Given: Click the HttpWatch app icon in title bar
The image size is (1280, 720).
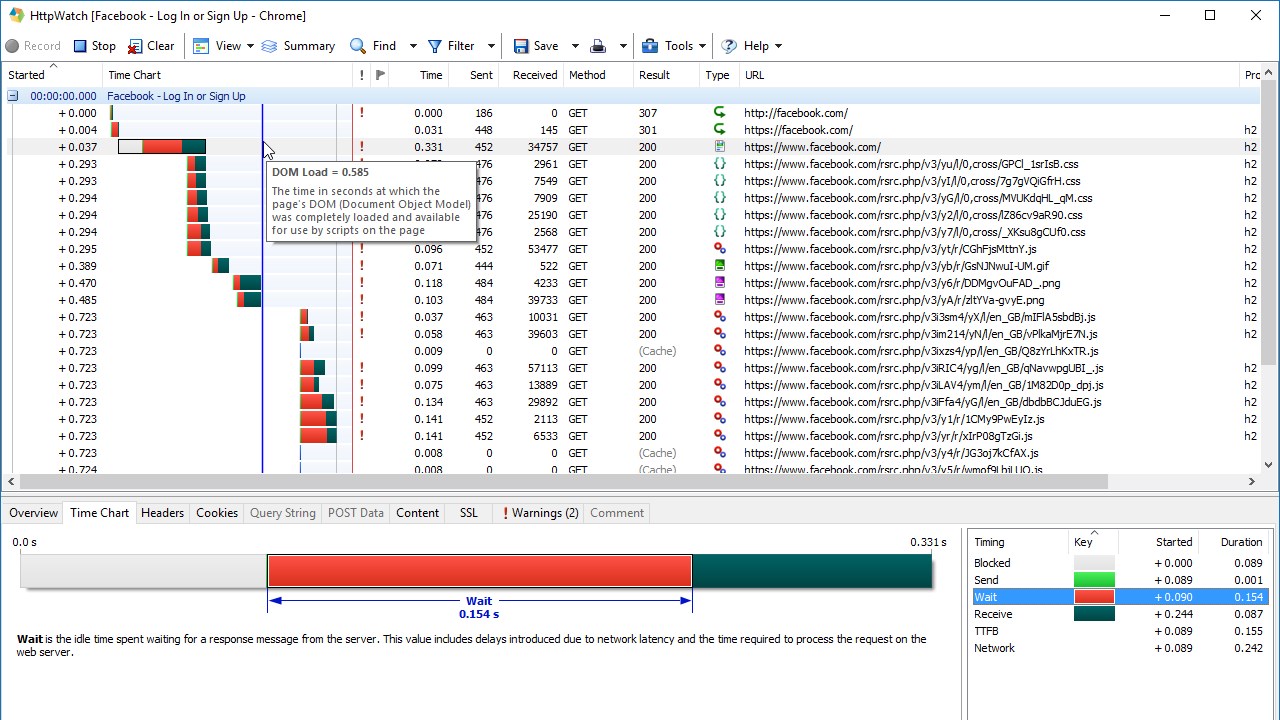Looking at the screenshot, I should pyautogui.click(x=17, y=15).
